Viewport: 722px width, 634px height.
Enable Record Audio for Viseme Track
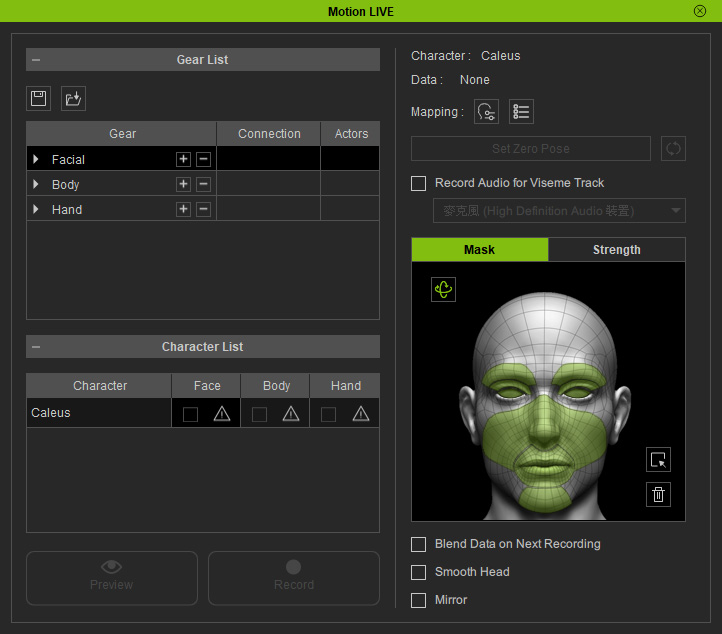point(419,183)
